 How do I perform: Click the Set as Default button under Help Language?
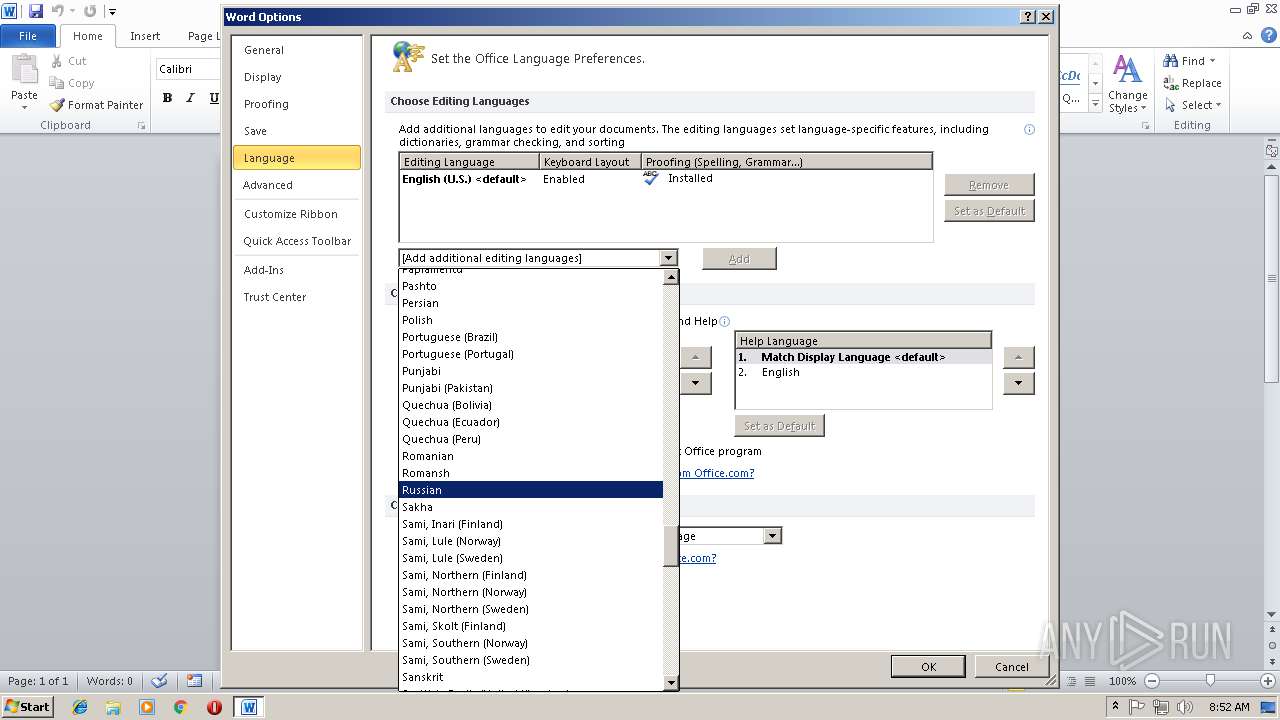779,426
